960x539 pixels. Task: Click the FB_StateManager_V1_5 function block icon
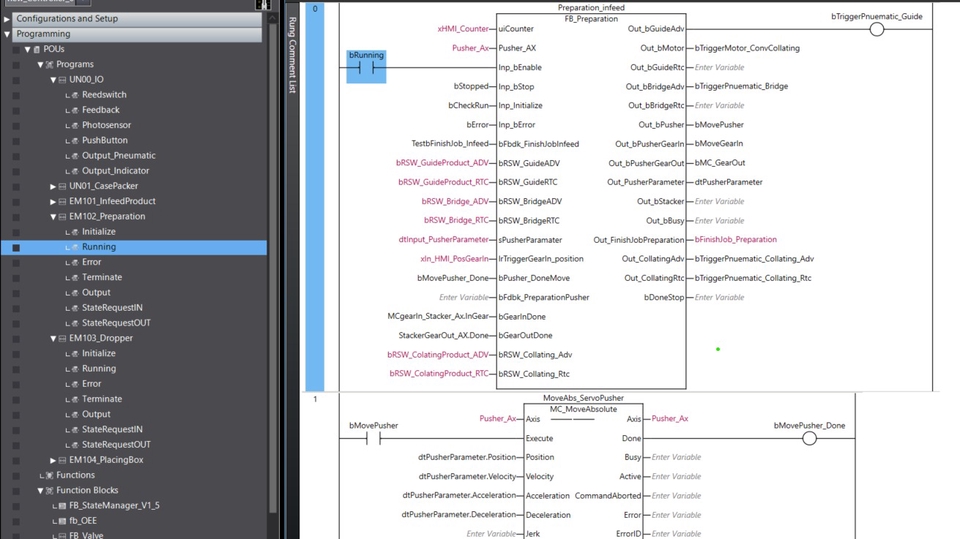click(61, 505)
